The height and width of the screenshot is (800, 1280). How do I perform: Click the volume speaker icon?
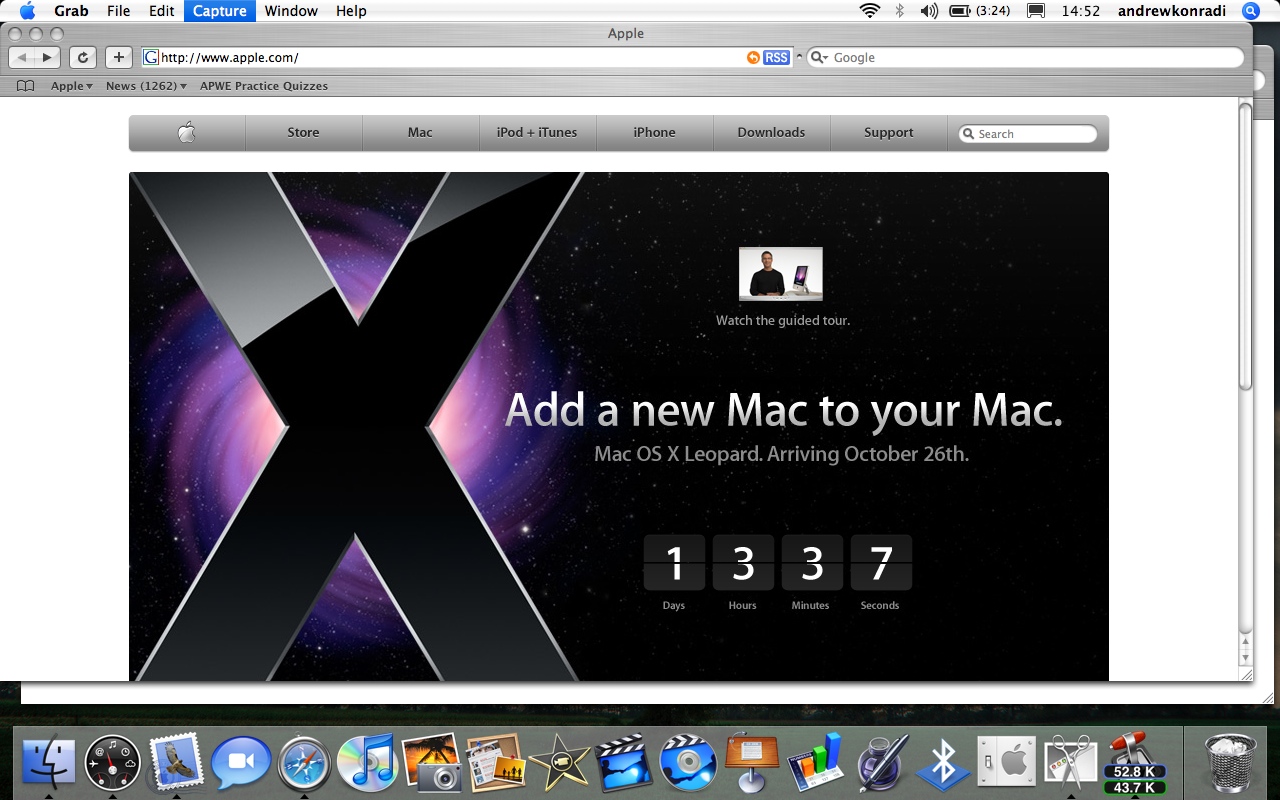click(929, 11)
